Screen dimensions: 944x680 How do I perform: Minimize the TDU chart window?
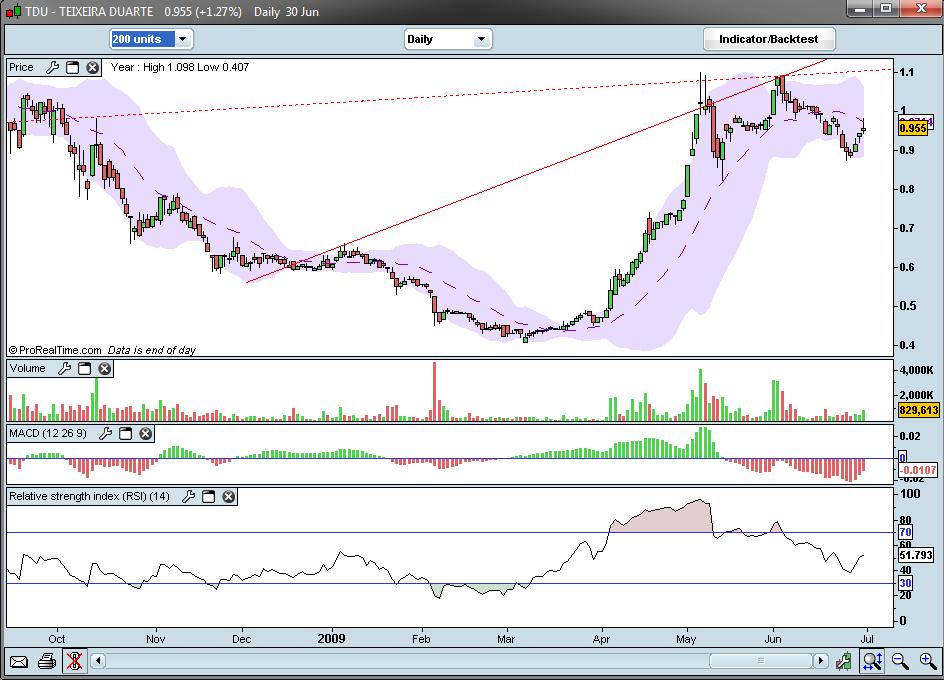tap(860, 9)
